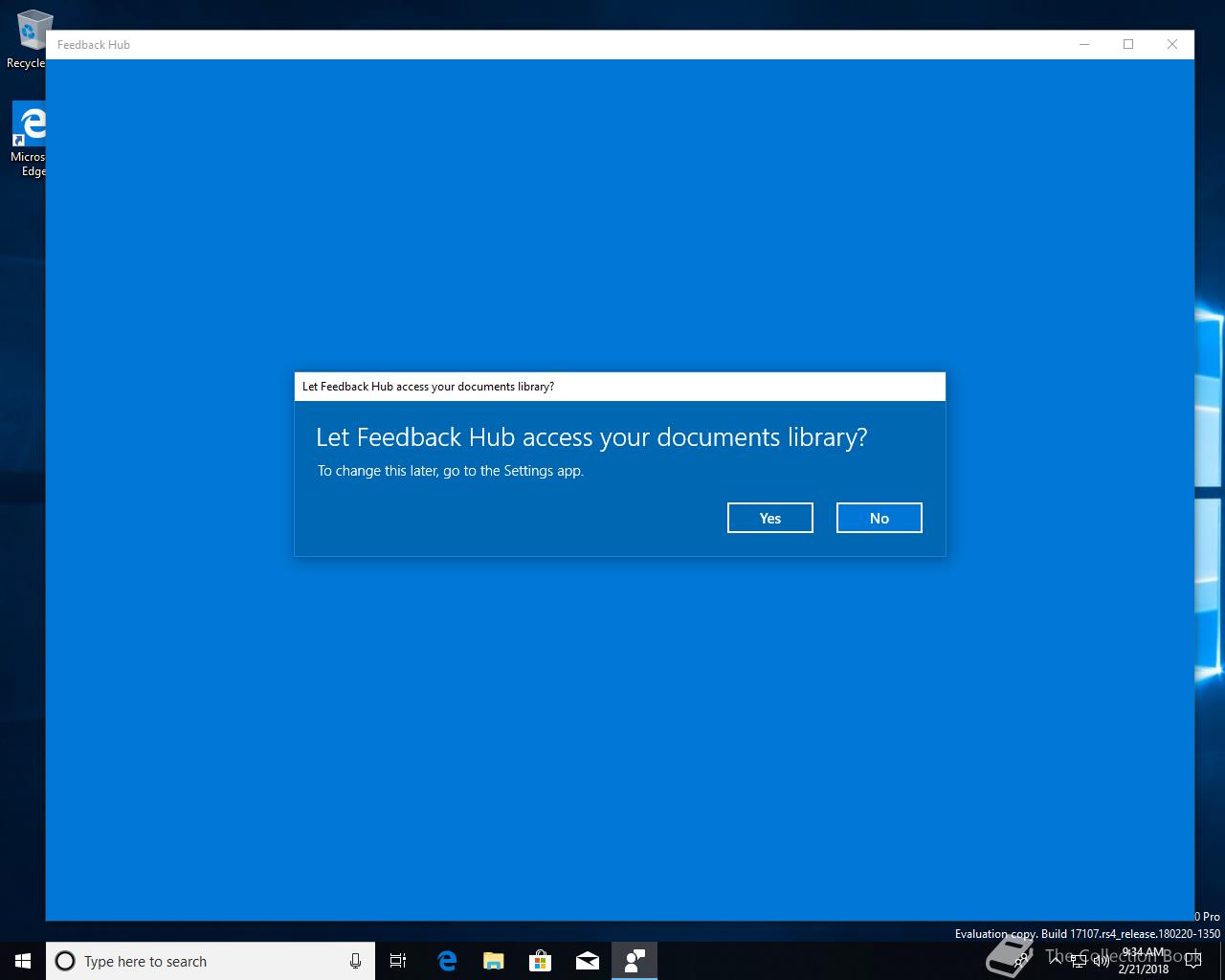Click Yes to allow documents library access
The image size is (1225, 980).
click(x=769, y=518)
